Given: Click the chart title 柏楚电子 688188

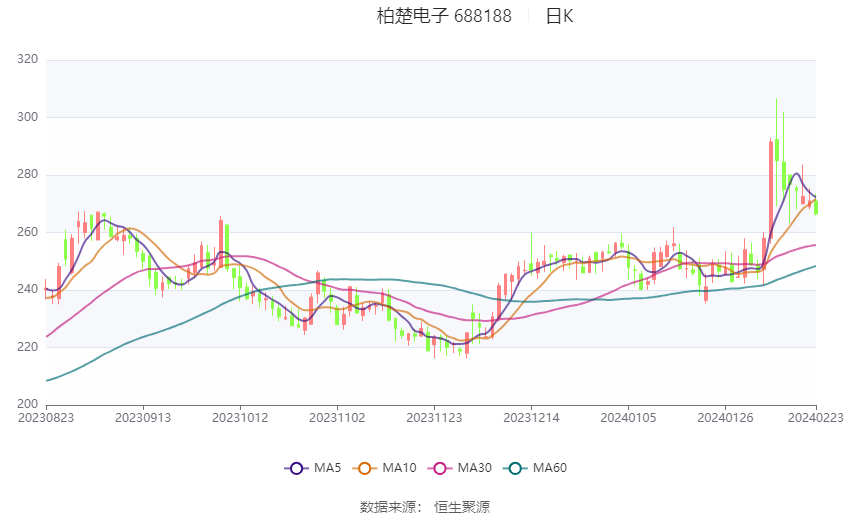Looking at the screenshot, I should tap(444, 16).
